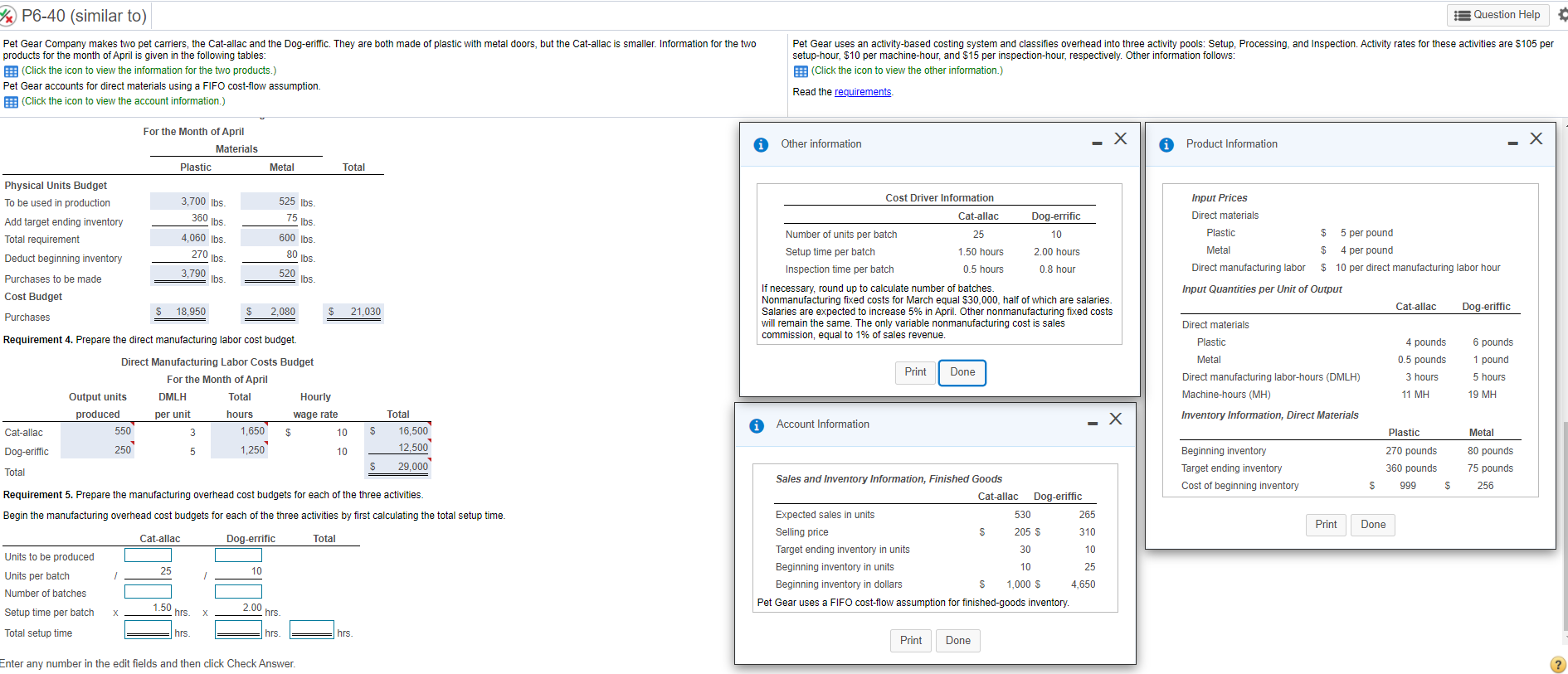Close the Account Information dialog
The width and height of the screenshot is (1568, 674).
pyautogui.click(x=1116, y=419)
